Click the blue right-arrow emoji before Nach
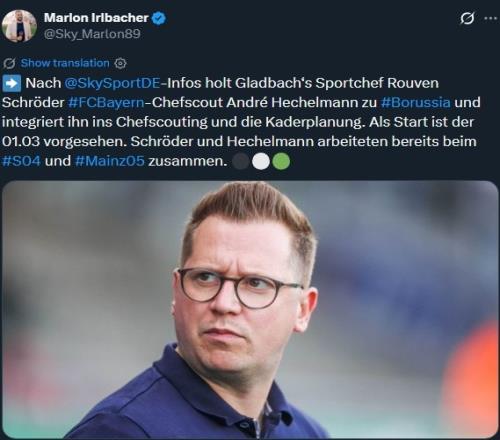 point(12,83)
